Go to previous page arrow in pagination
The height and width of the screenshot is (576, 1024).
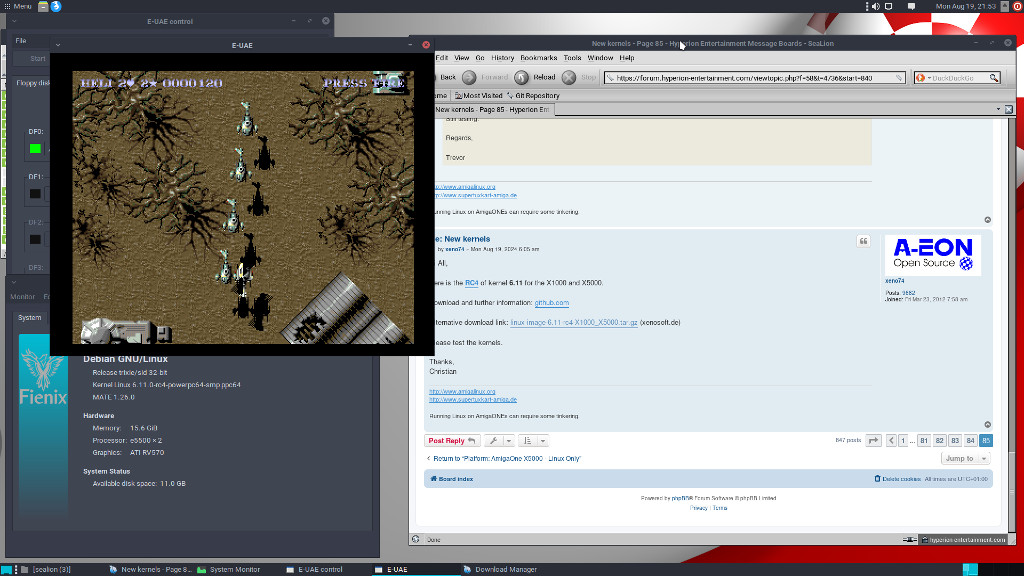[x=891, y=441]
